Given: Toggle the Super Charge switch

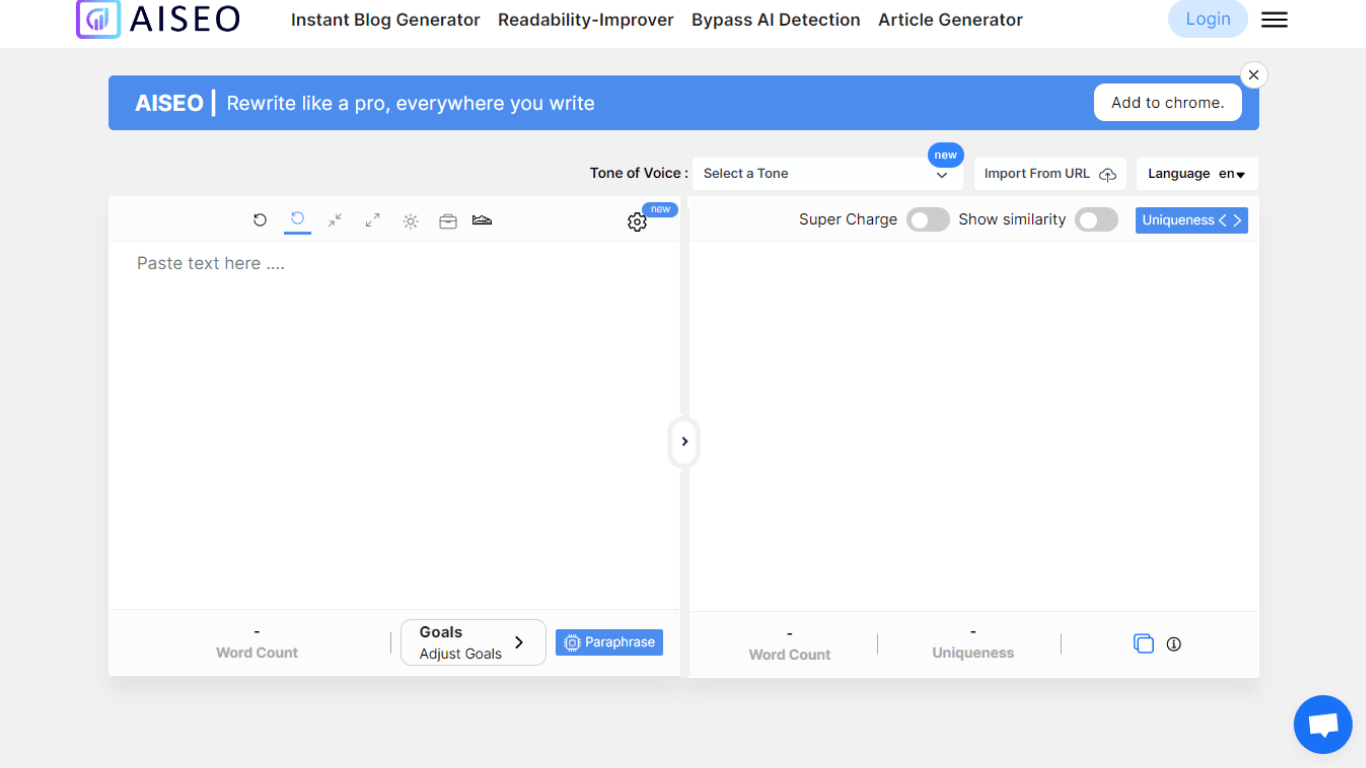Looking at the screenshot, I should (x=928, y=220).
